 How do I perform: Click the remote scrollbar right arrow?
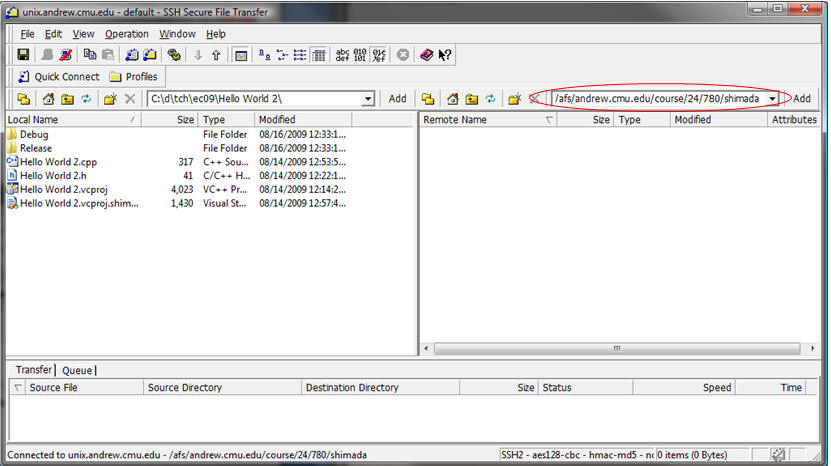point(812,348)
